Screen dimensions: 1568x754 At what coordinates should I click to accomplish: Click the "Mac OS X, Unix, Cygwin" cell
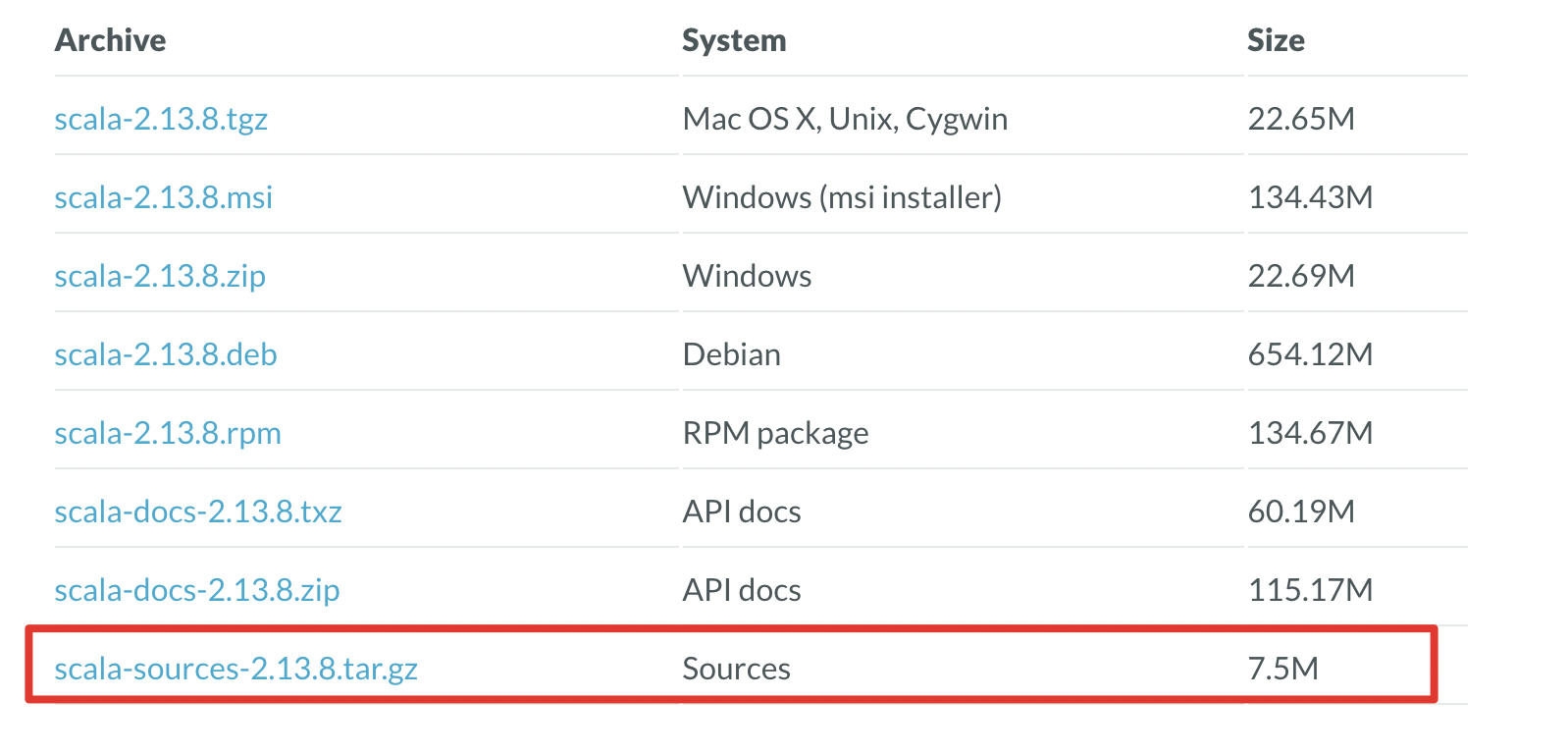tap(845, 119)
